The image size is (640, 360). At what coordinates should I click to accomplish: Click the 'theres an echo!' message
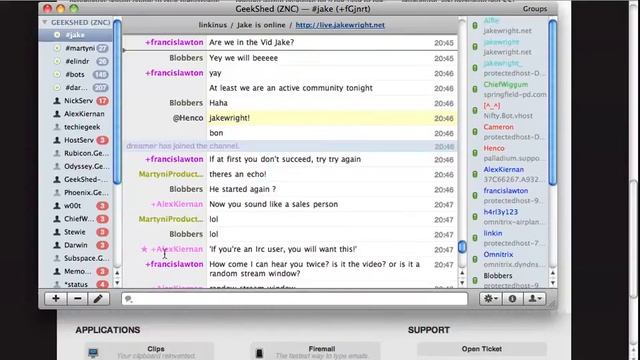pyautogui.click(x=238, y=174)
